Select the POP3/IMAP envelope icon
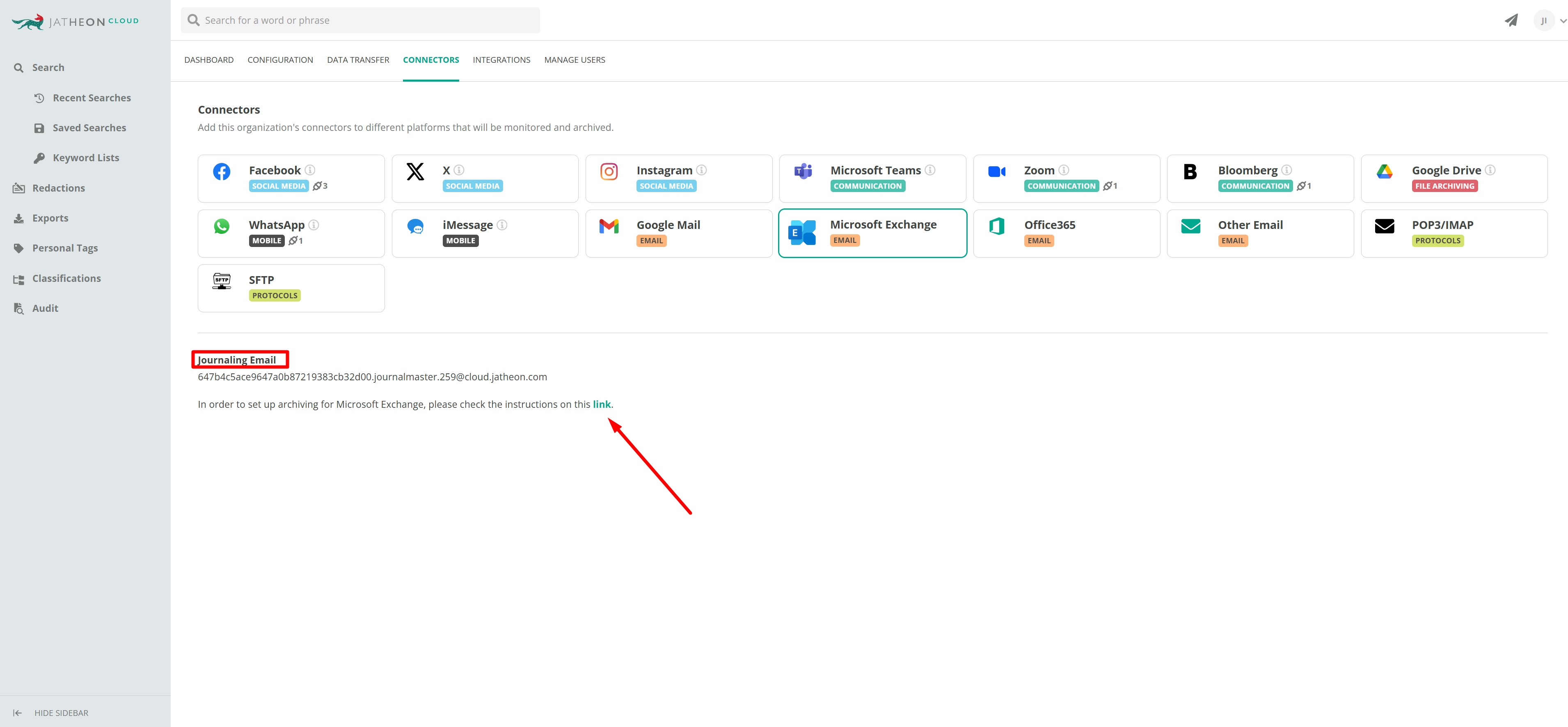The image size is (1568, 727). point(1384,226)
